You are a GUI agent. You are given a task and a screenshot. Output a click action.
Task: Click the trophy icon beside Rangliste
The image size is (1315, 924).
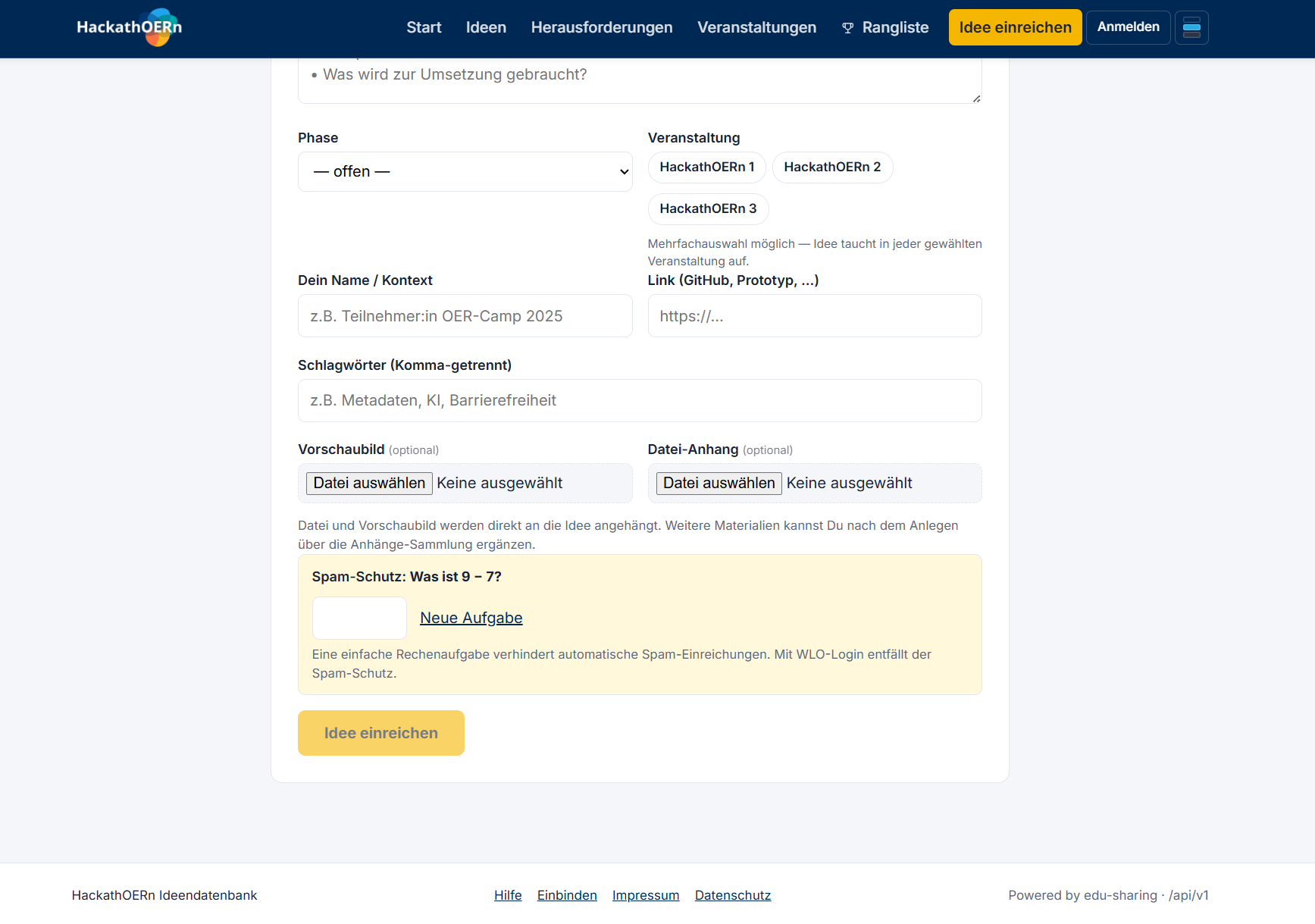coord(847,28)
